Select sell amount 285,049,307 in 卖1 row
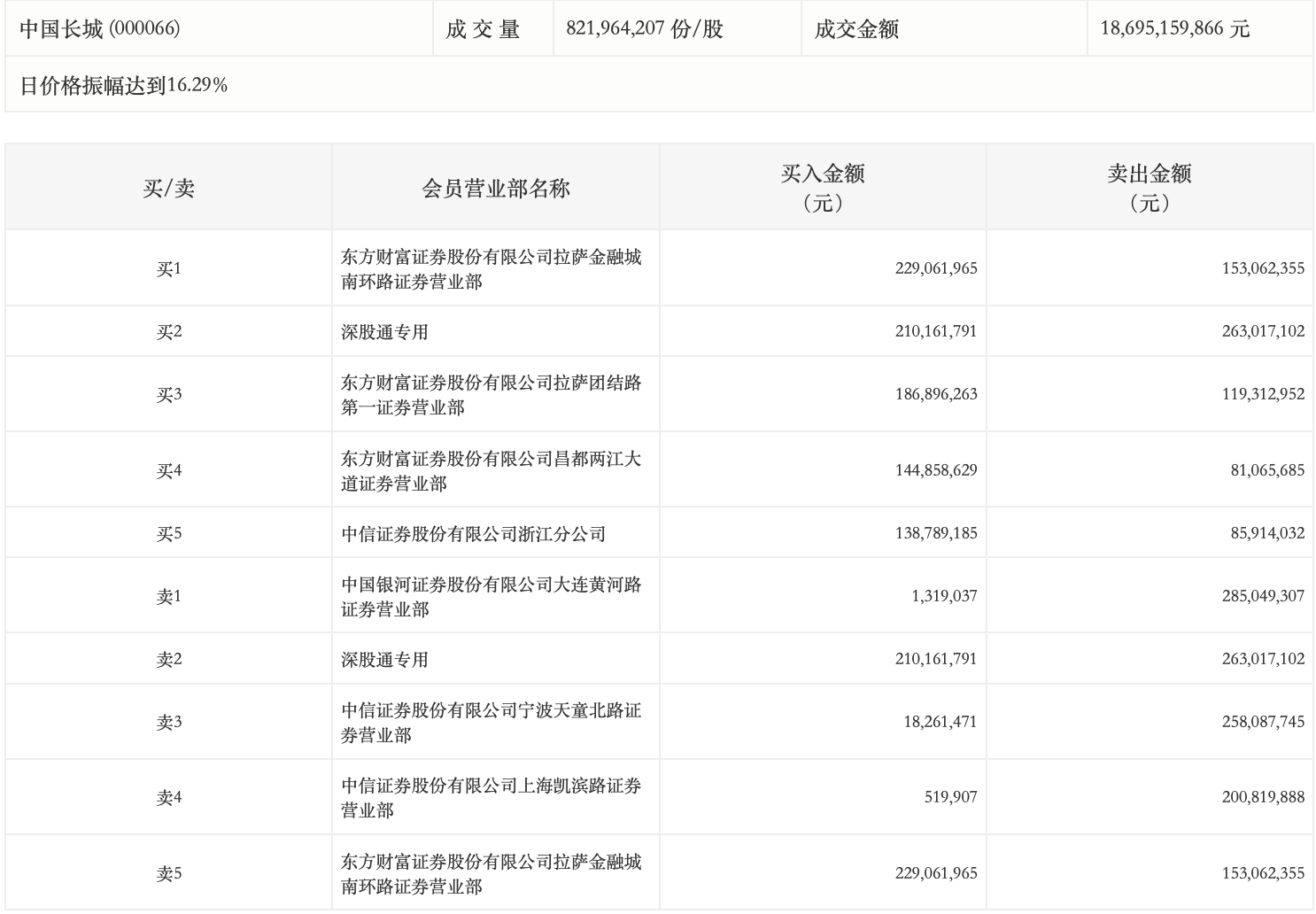Viewport: 1316px width, 914px height. [1263, 597]
